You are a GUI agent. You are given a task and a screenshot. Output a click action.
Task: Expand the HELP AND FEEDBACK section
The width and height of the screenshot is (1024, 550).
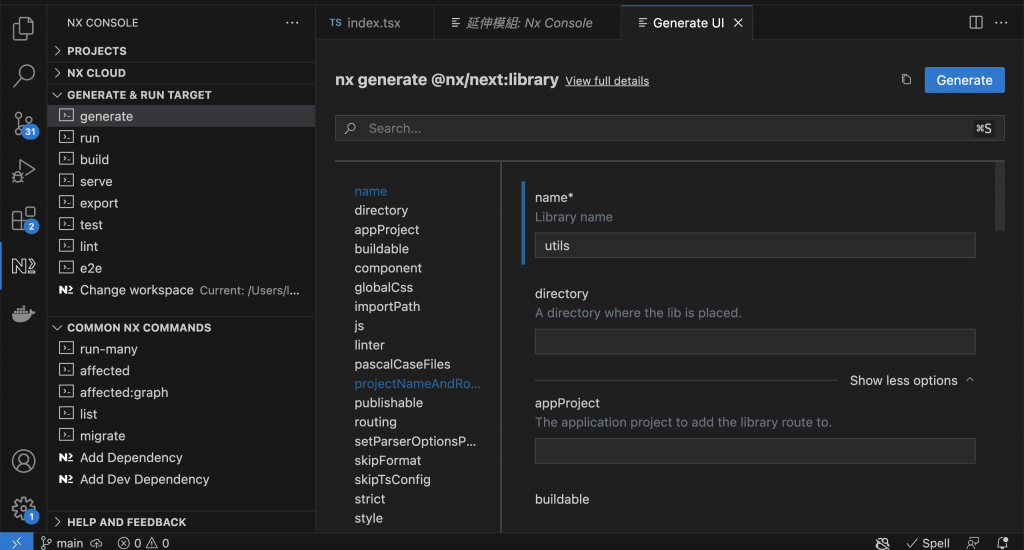tap(126, 522)
